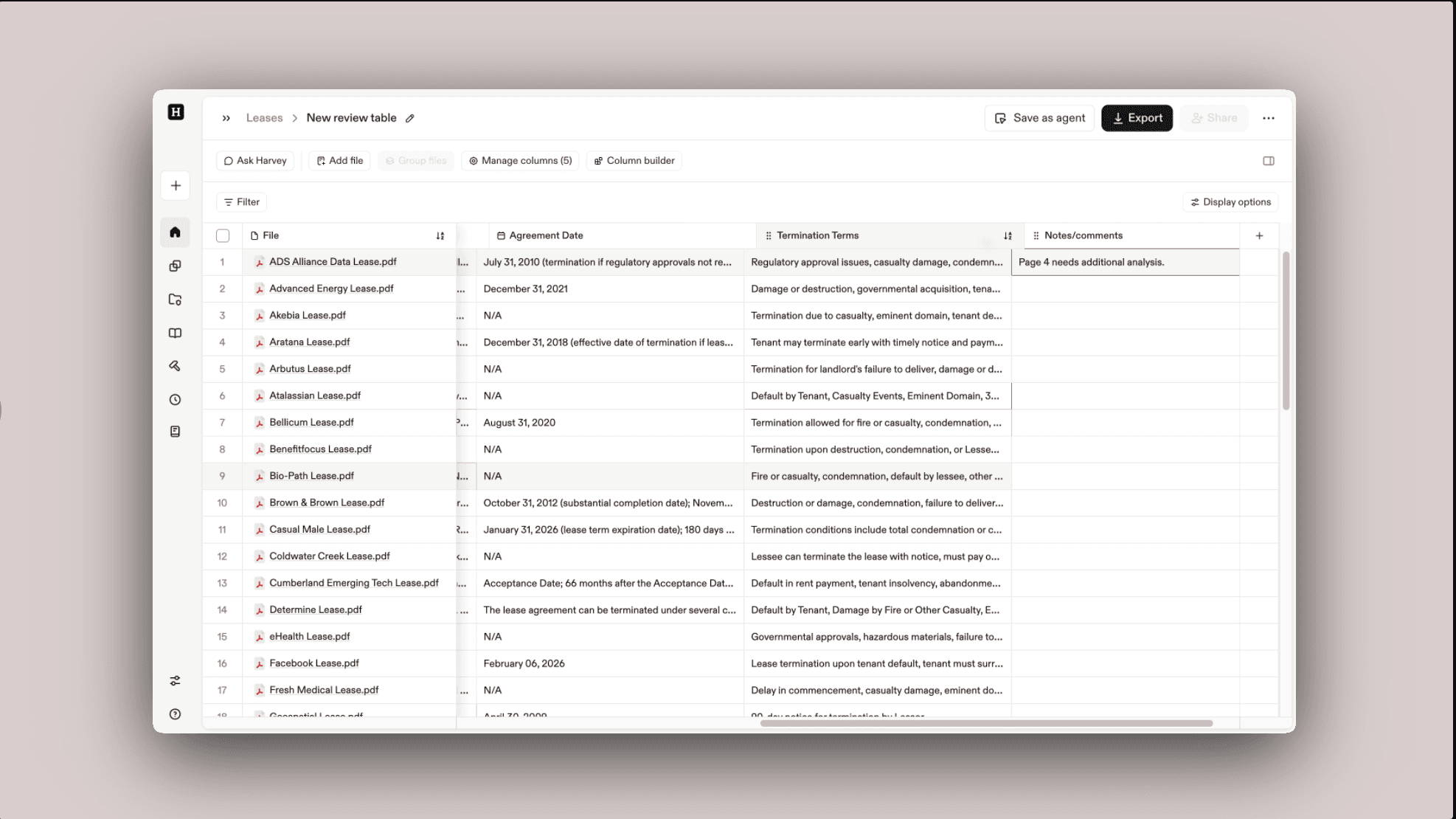Toggle the side panel icon in the toolbar
This screenshot has height=819, width=1456.
(1269, 161)
